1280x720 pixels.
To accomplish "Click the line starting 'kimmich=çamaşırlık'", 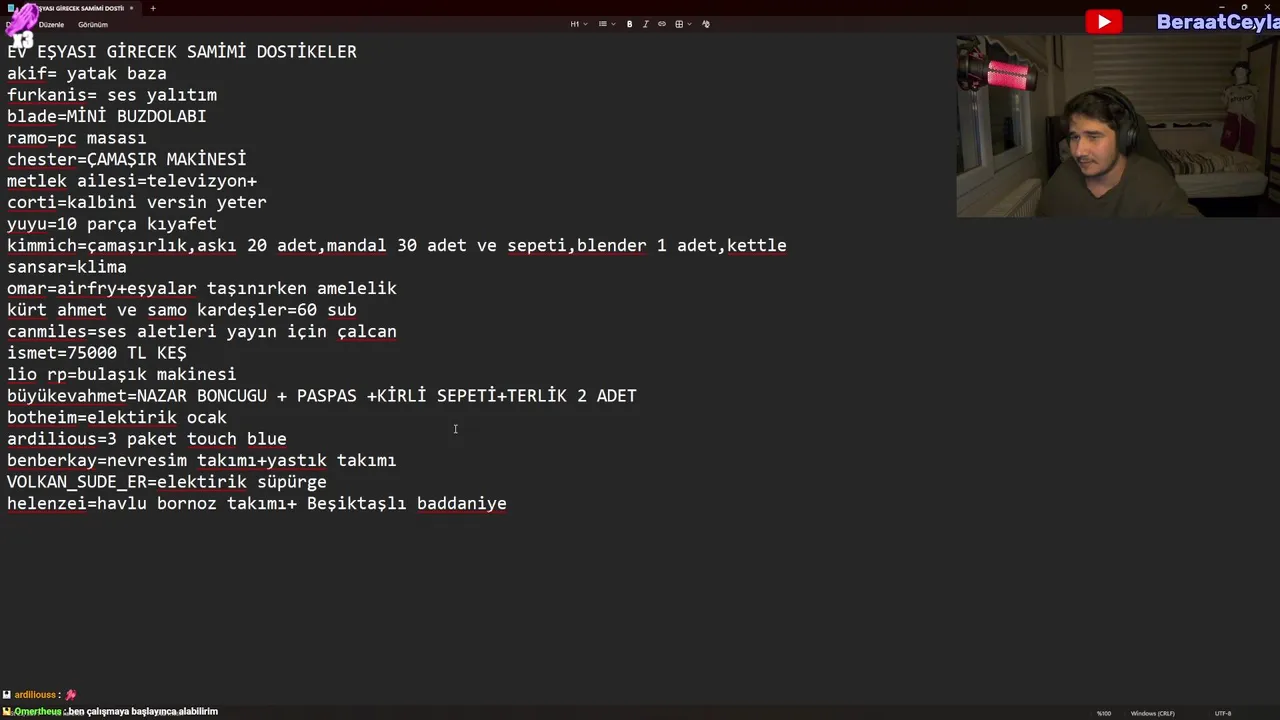I will click(397, 246).
